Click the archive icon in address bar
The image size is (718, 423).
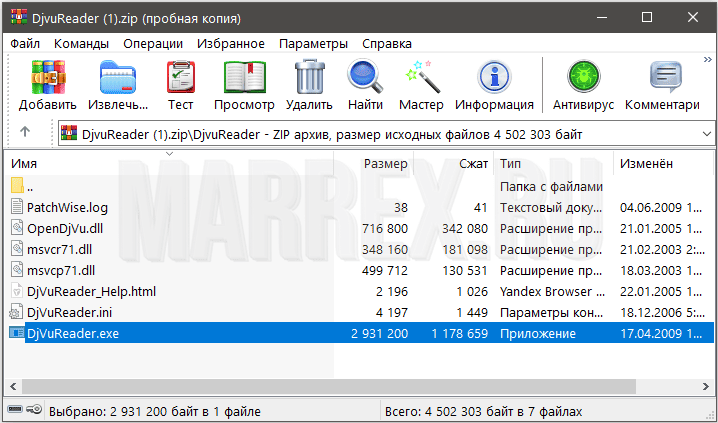click(x=69, y=133)
